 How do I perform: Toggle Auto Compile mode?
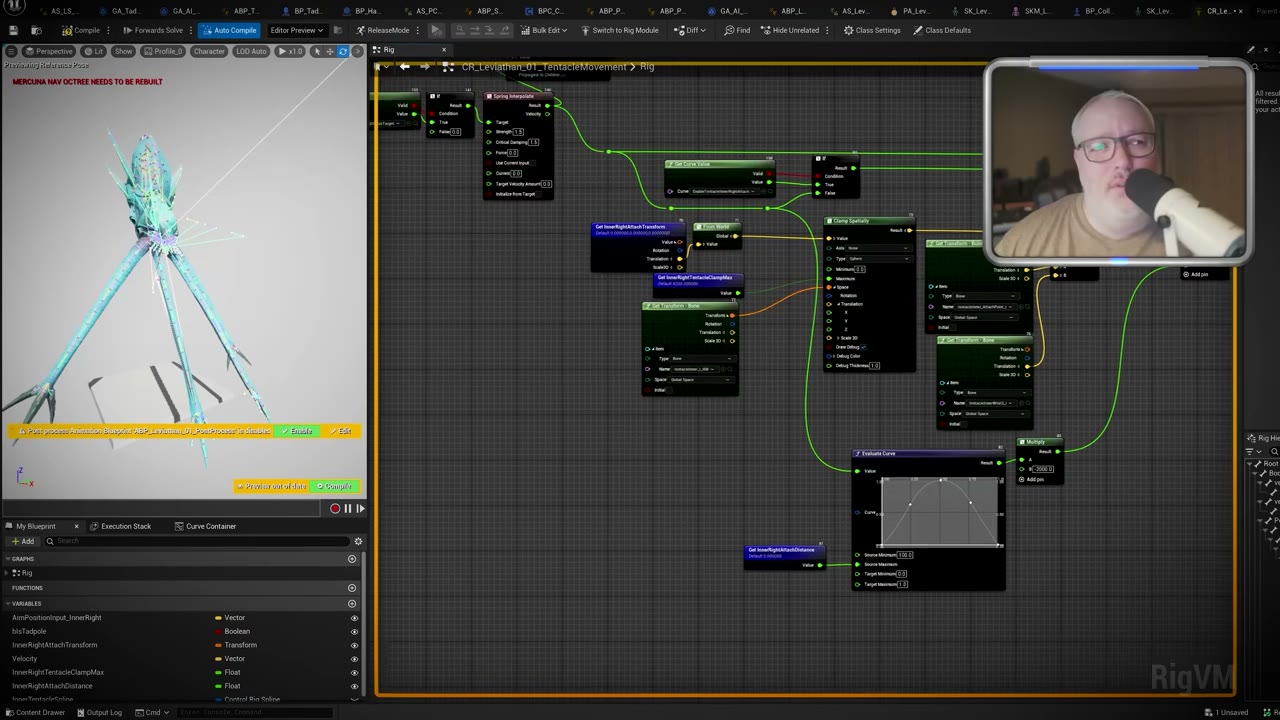tap(229, 30)
